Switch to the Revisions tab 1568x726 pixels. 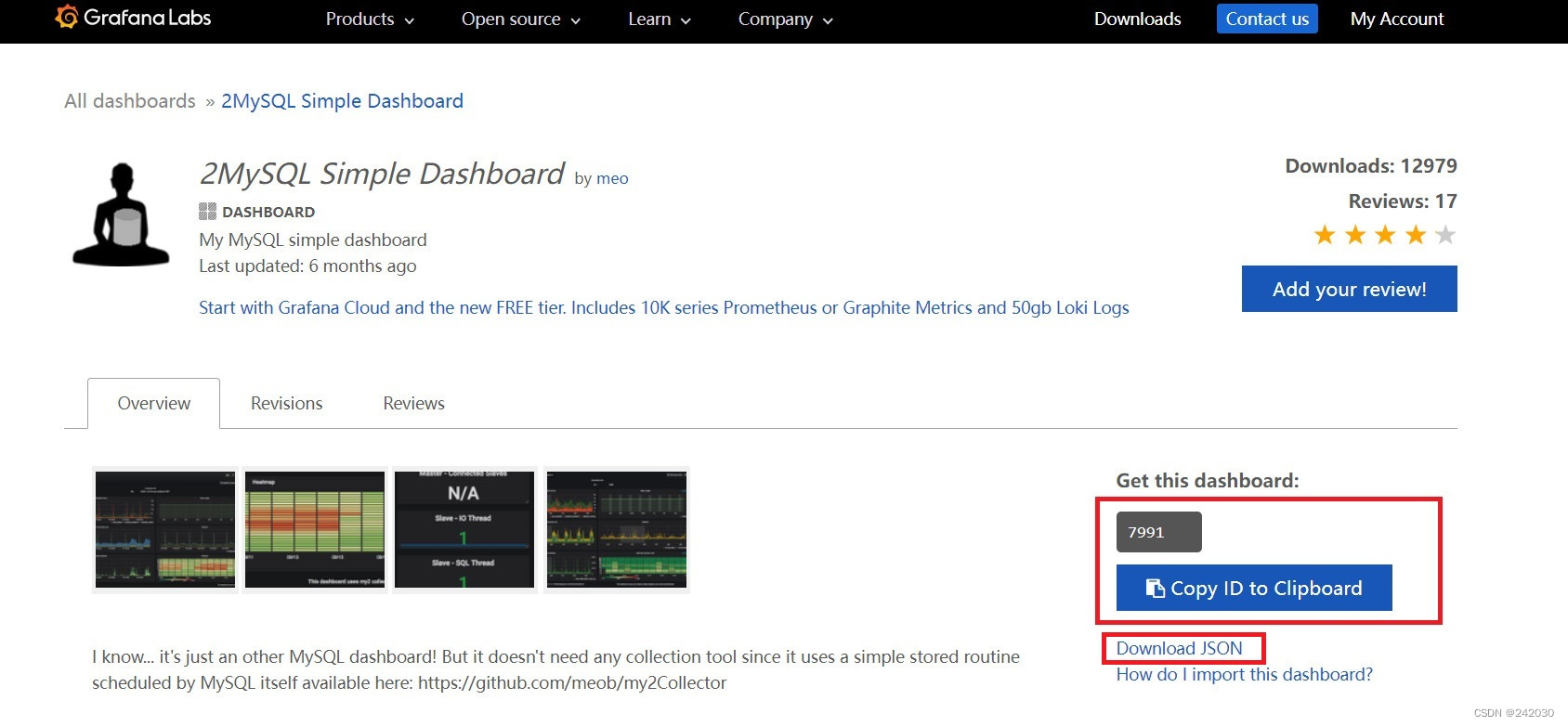[287, 403]
